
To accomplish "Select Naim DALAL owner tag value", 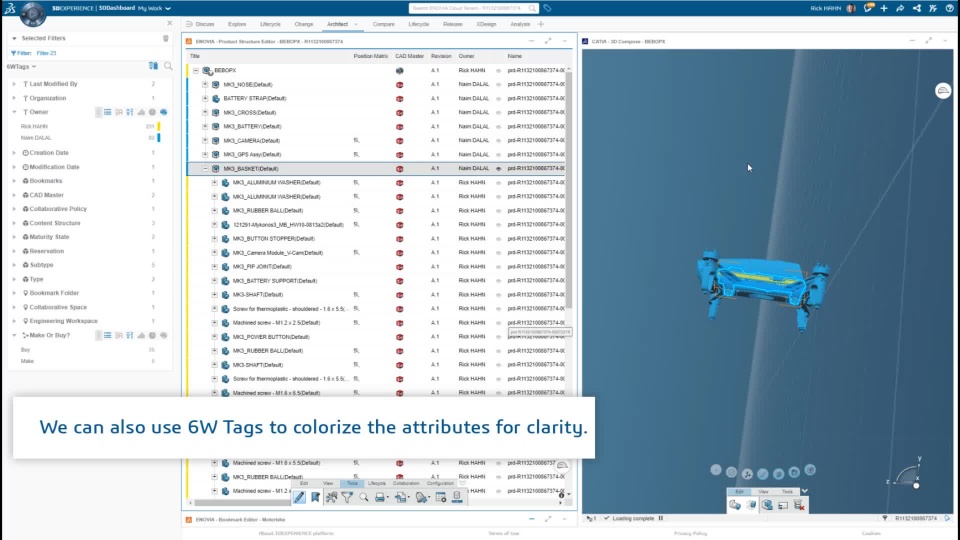I will [36, 138].
